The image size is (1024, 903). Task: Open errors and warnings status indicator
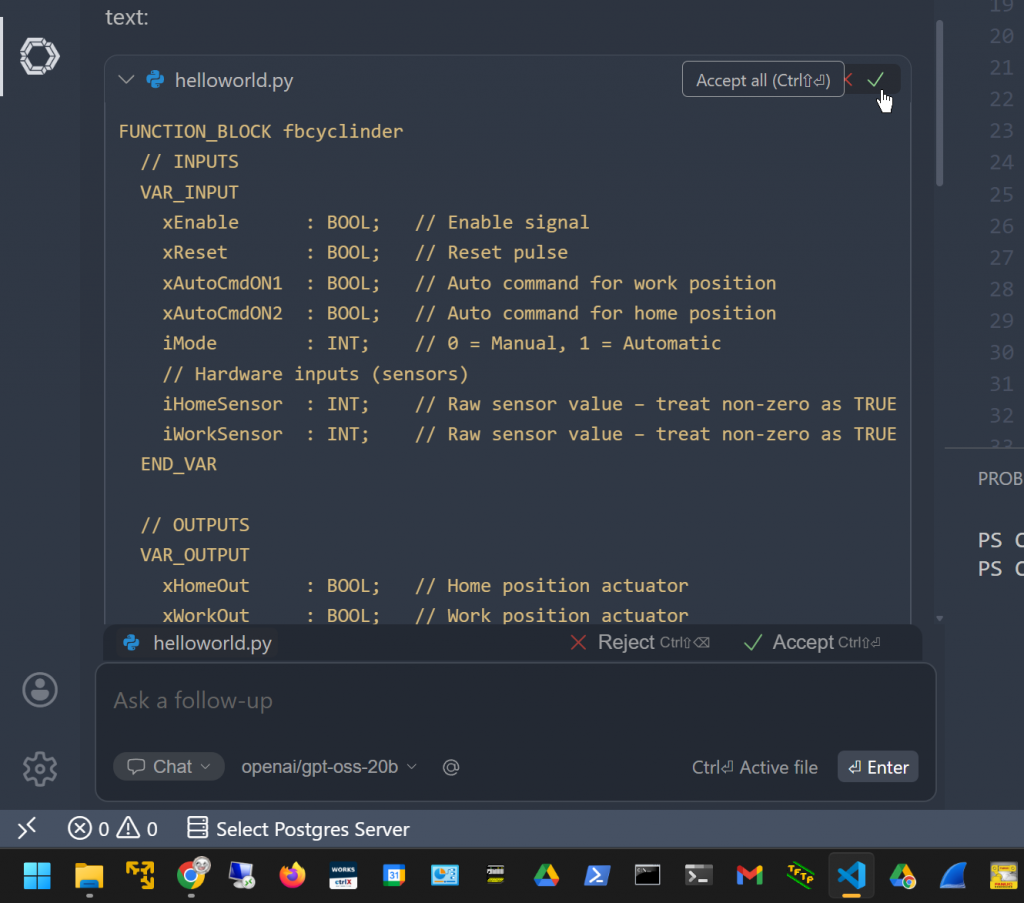point(112,828)
